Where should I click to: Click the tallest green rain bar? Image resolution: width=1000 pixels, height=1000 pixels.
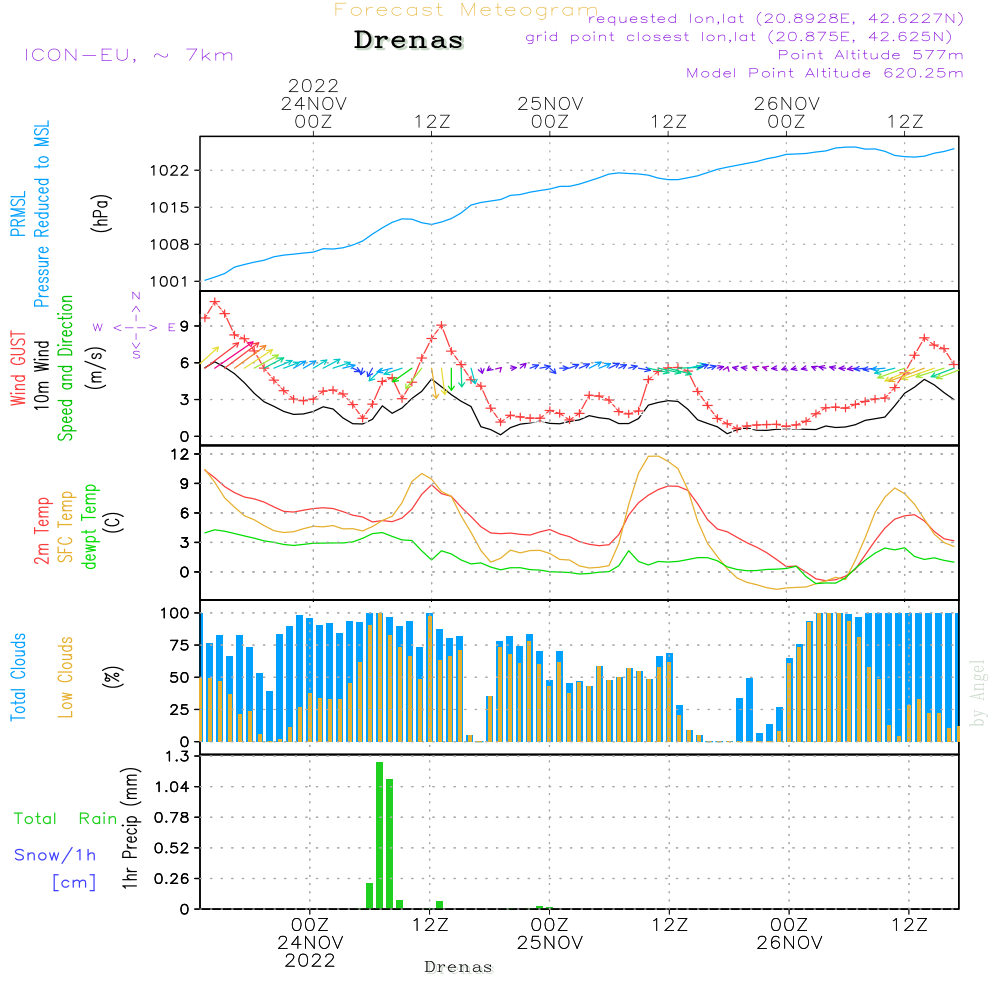click(x=379, y=835)
